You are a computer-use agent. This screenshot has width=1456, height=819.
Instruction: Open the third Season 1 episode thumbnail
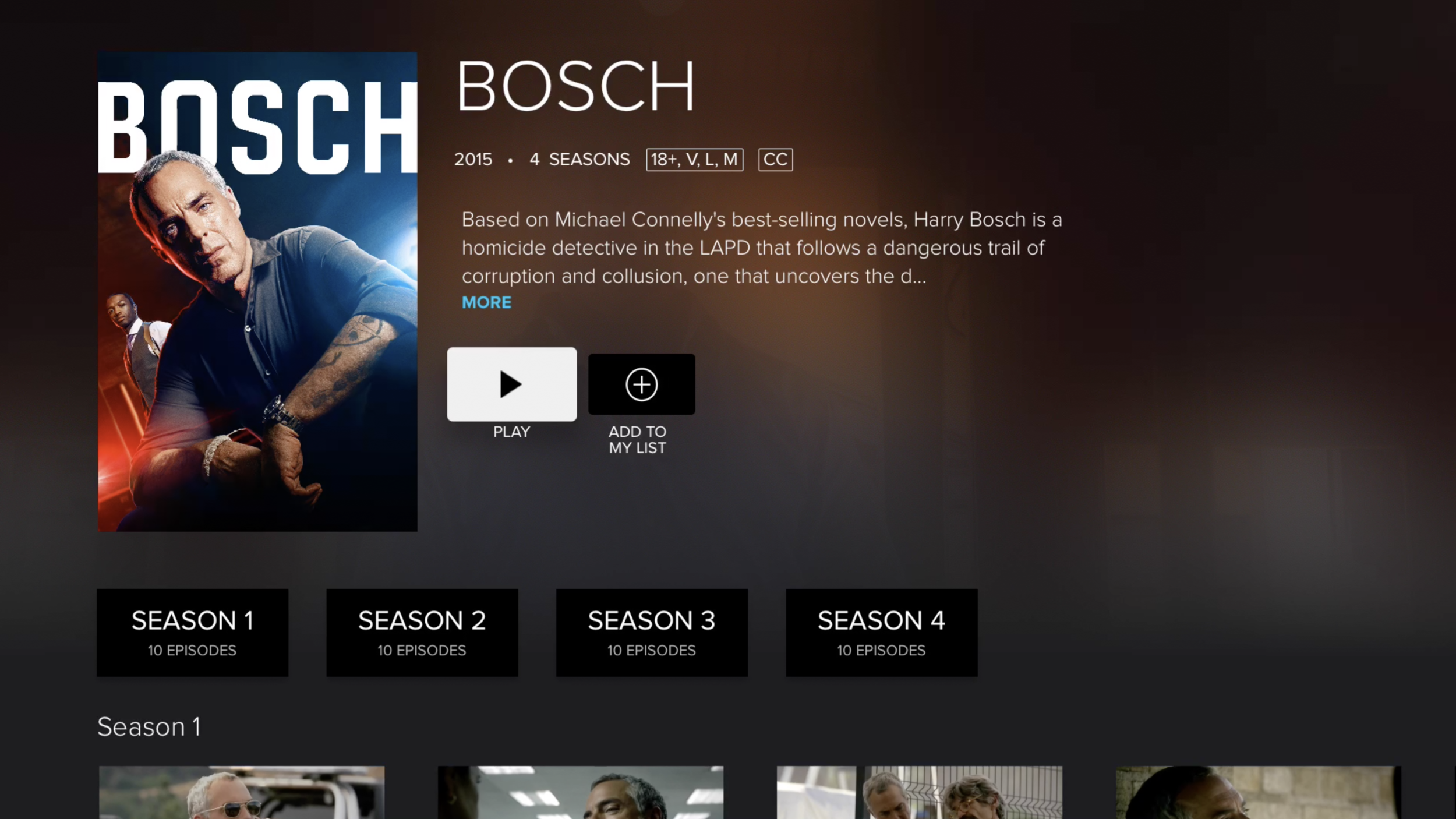920,793
